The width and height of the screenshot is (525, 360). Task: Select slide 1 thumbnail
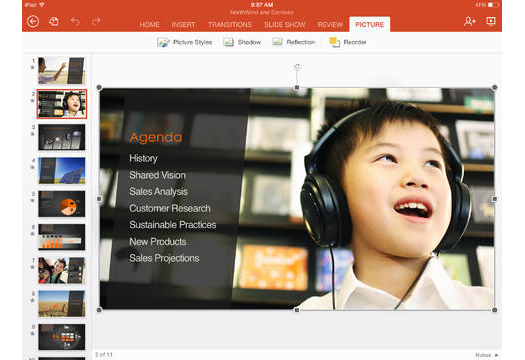click(62, 71)
